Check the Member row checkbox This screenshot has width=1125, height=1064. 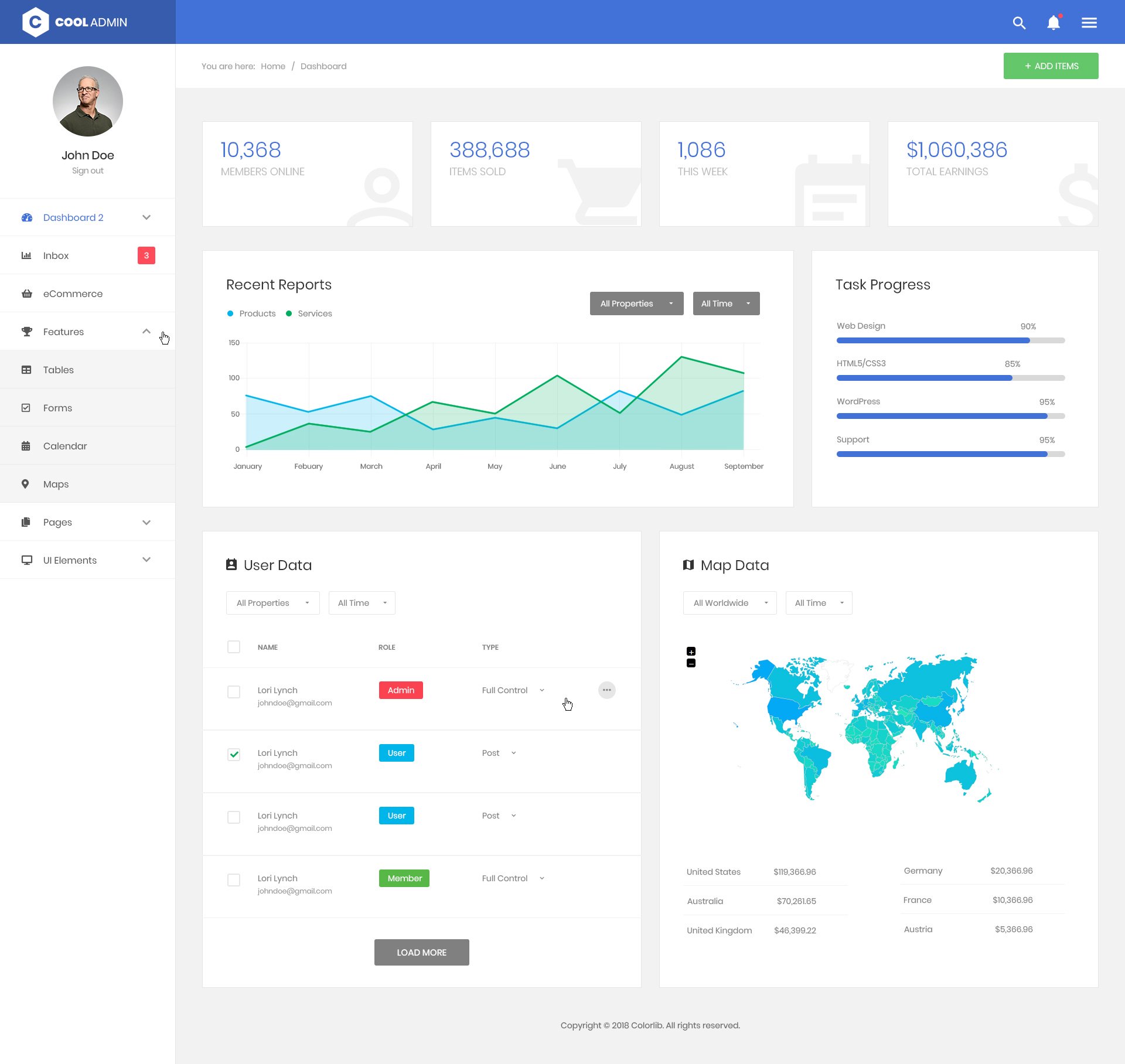coord(234,880)
